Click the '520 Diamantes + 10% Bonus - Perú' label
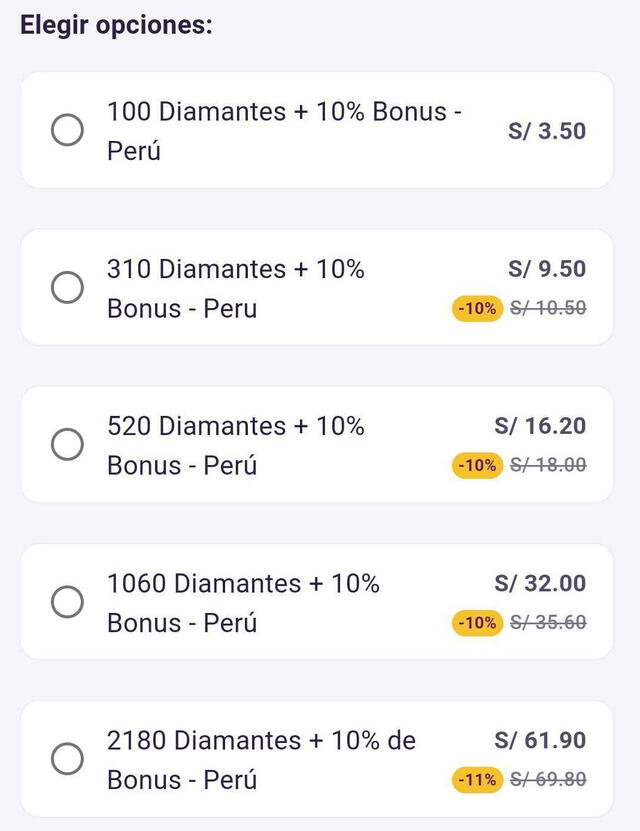The image size is (640, 831). [236, 445]
